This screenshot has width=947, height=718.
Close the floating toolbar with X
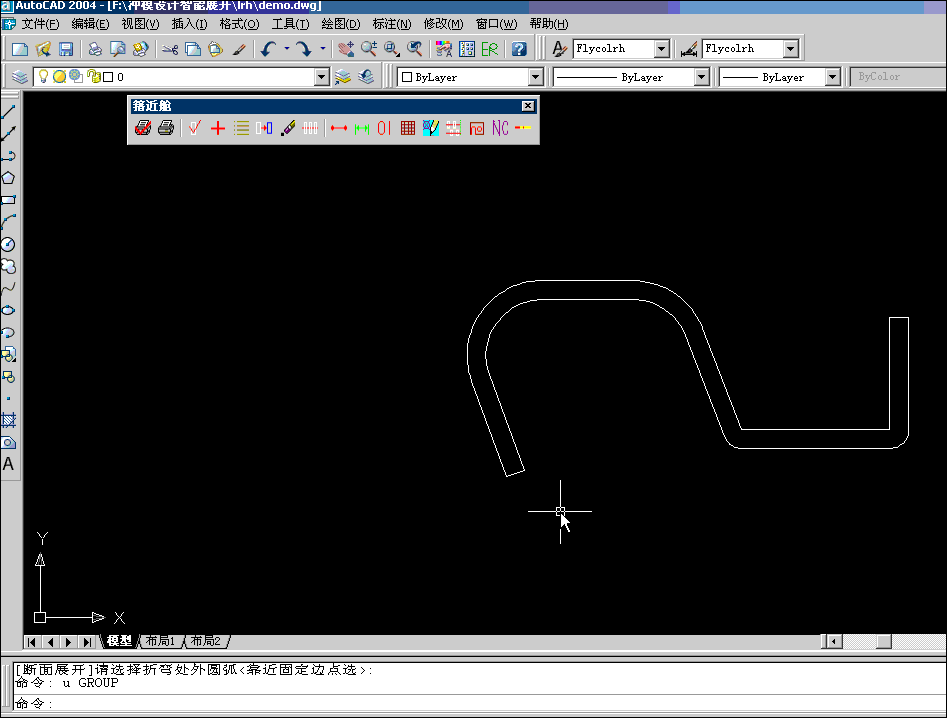click(528, 106)
